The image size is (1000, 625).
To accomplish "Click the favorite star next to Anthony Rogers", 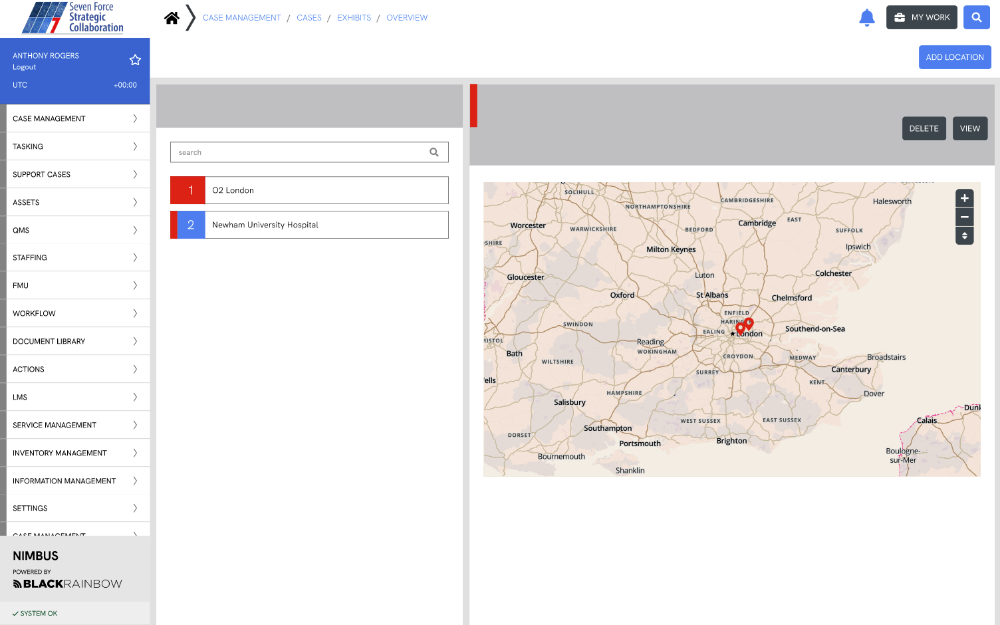I will (135, 59).
